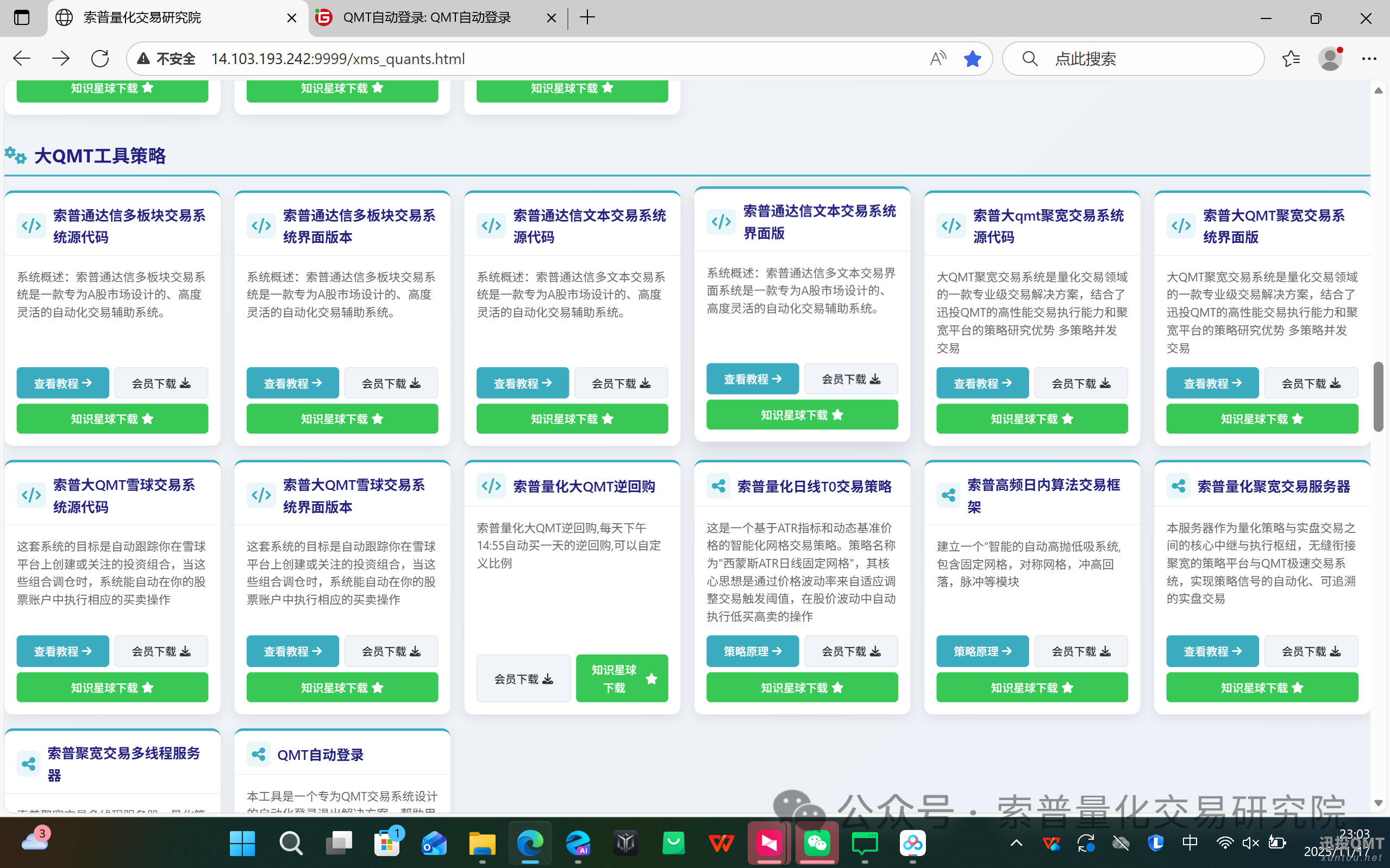Click 查看教程 on 索普大qmt聚宽交易系统源代码 card

pos(982,382)
